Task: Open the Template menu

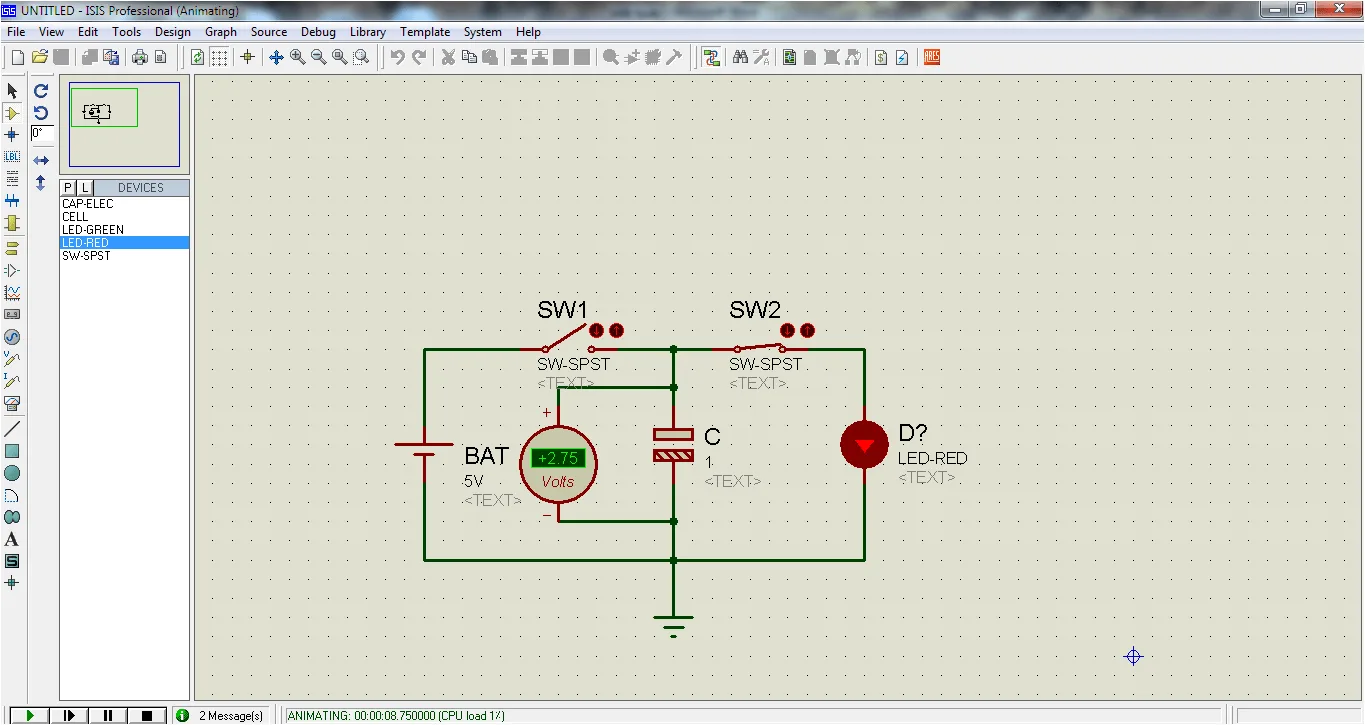Action: pyautogui.click(x=425, y=32)
